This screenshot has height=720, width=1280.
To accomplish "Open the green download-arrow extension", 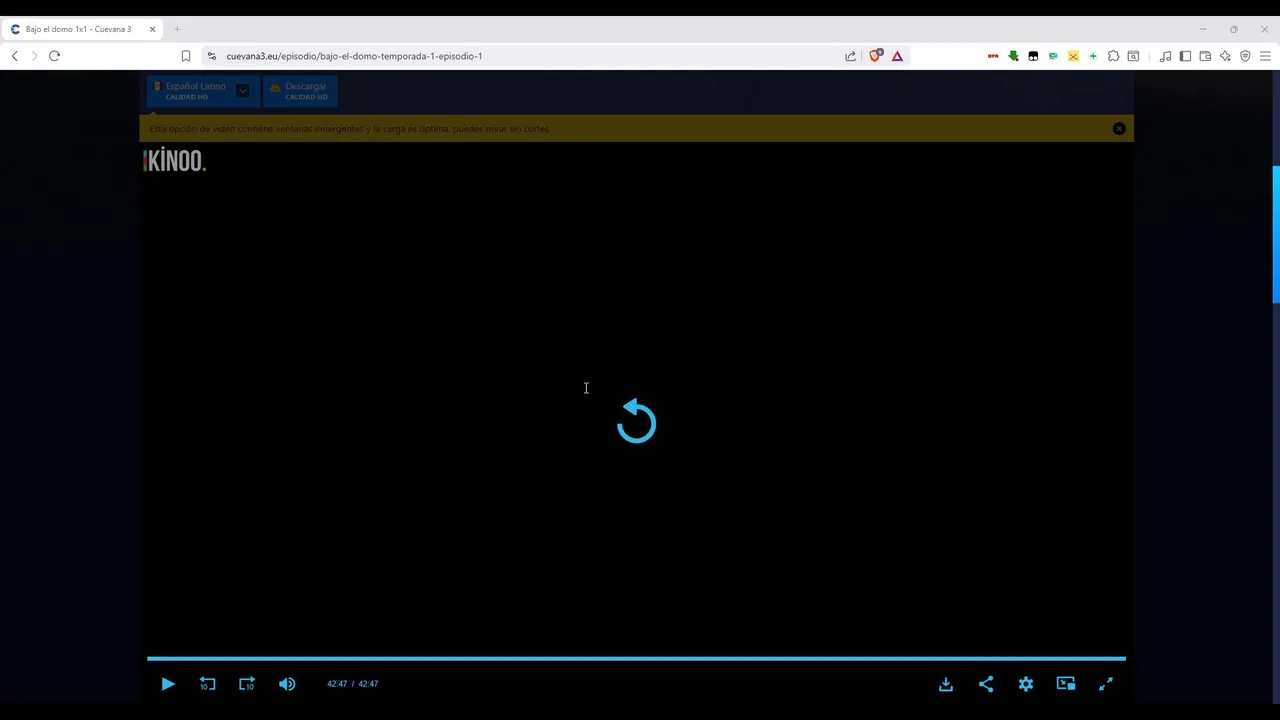I will click(x=1013, y=56).
